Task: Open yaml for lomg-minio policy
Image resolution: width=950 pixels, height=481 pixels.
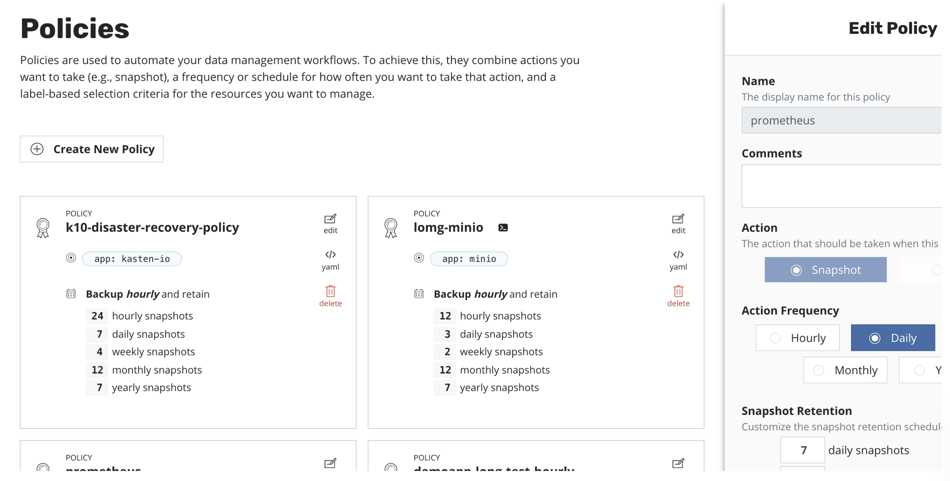Action: (x=678, y=260)
